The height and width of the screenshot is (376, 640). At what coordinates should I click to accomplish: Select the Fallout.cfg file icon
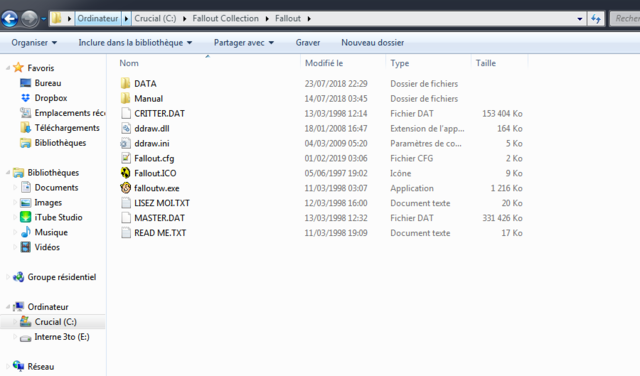(126, 158)
